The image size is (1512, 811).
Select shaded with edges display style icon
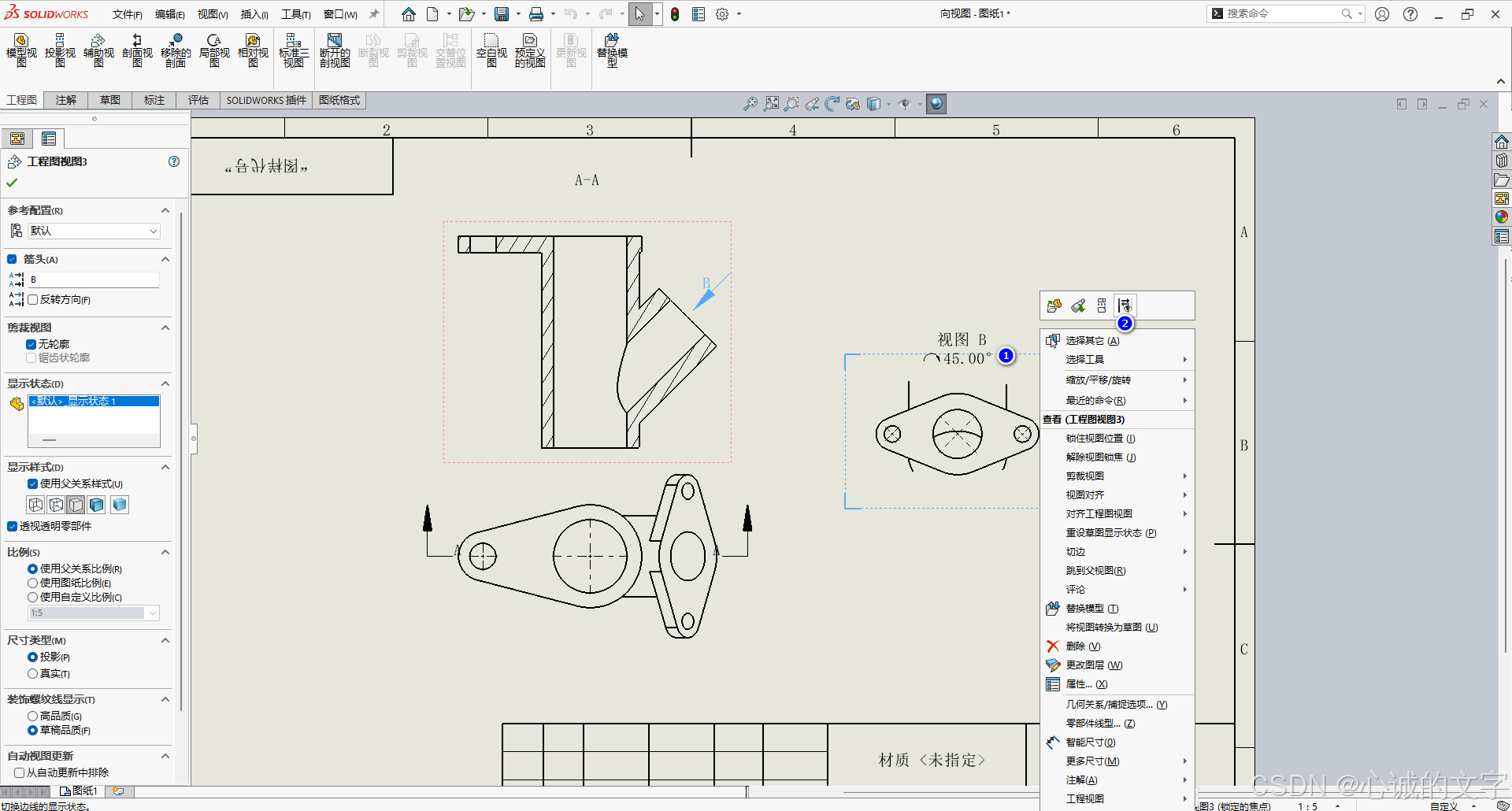pyautogui.click(x=97, y=505)
